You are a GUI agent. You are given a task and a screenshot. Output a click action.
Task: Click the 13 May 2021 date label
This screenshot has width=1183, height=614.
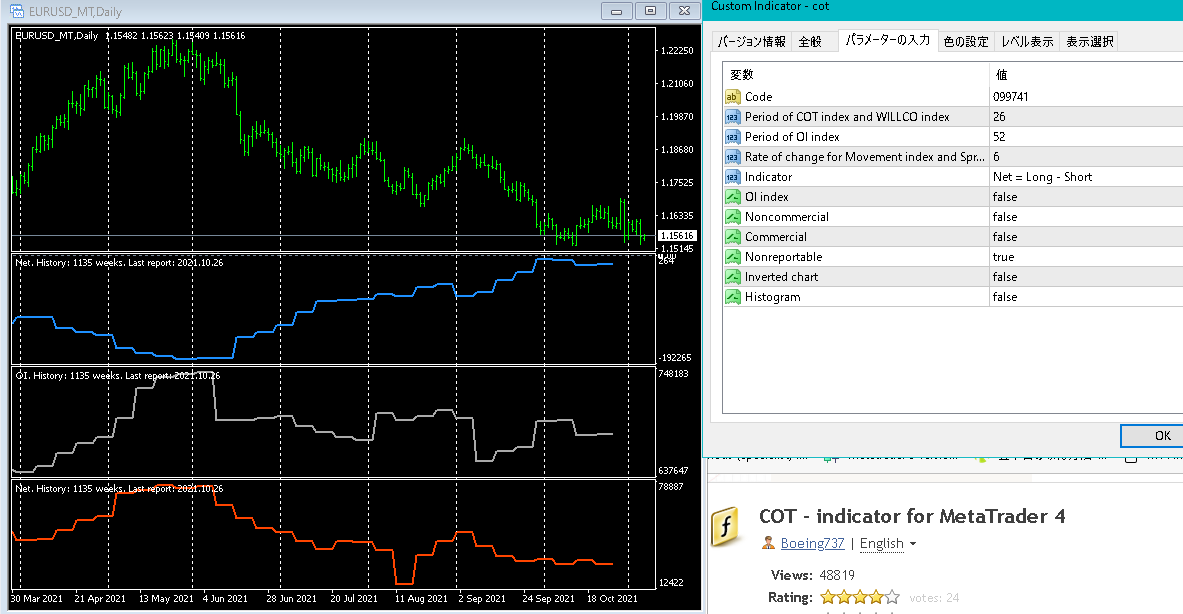166,599
